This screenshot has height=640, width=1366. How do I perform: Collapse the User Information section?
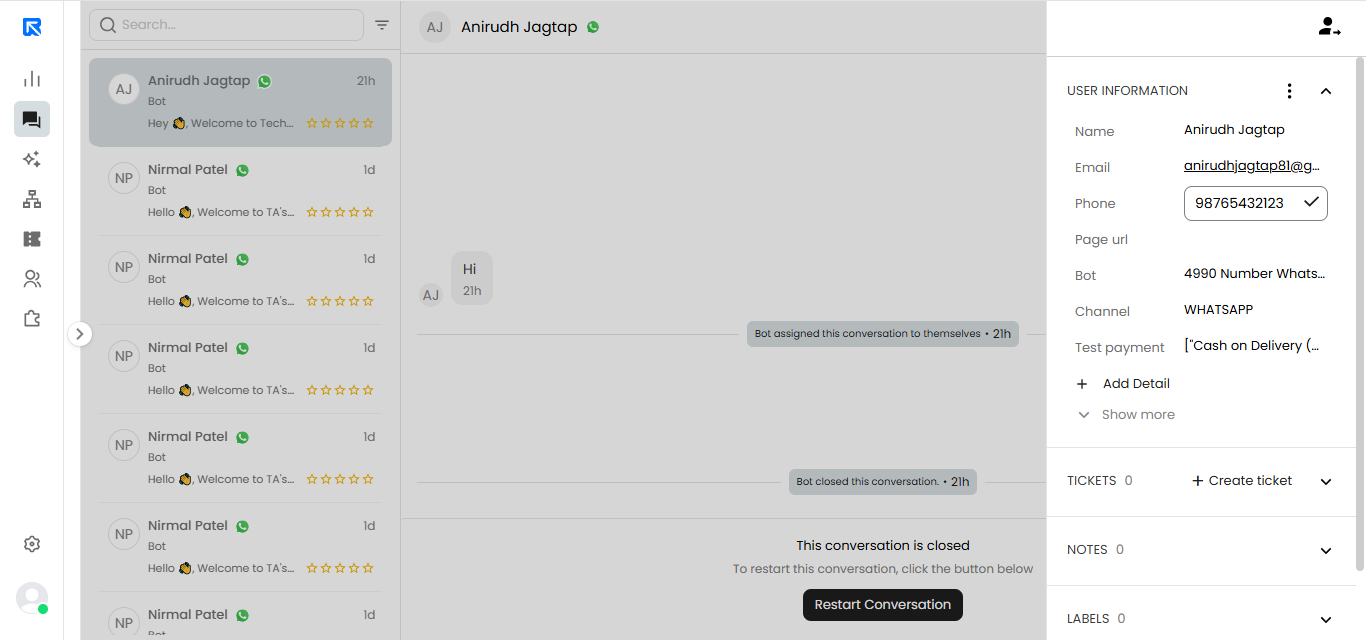pyautogui.click(x=1326, y=91)
